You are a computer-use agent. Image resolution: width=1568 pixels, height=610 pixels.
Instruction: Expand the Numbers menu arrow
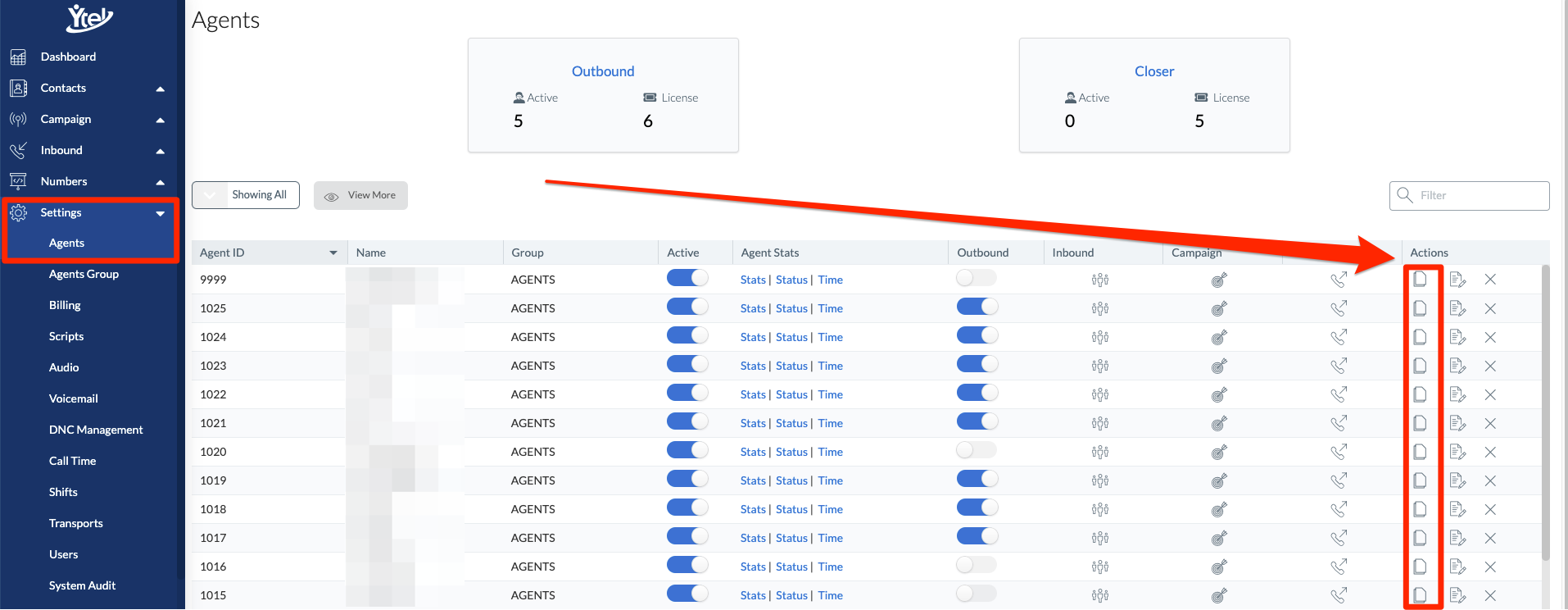[x=161, y=182]
